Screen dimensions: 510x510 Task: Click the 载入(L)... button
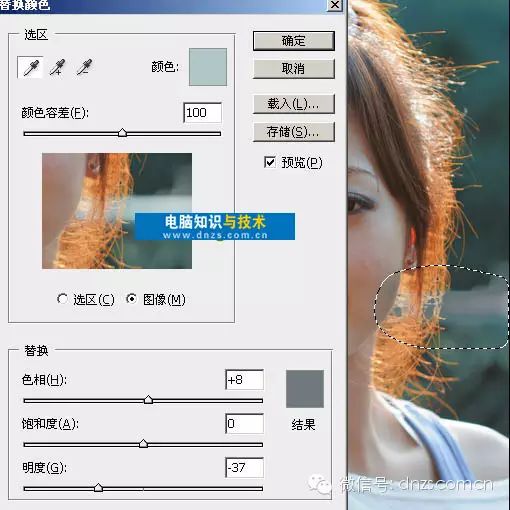pyautogui.click(x=294, y=104)
